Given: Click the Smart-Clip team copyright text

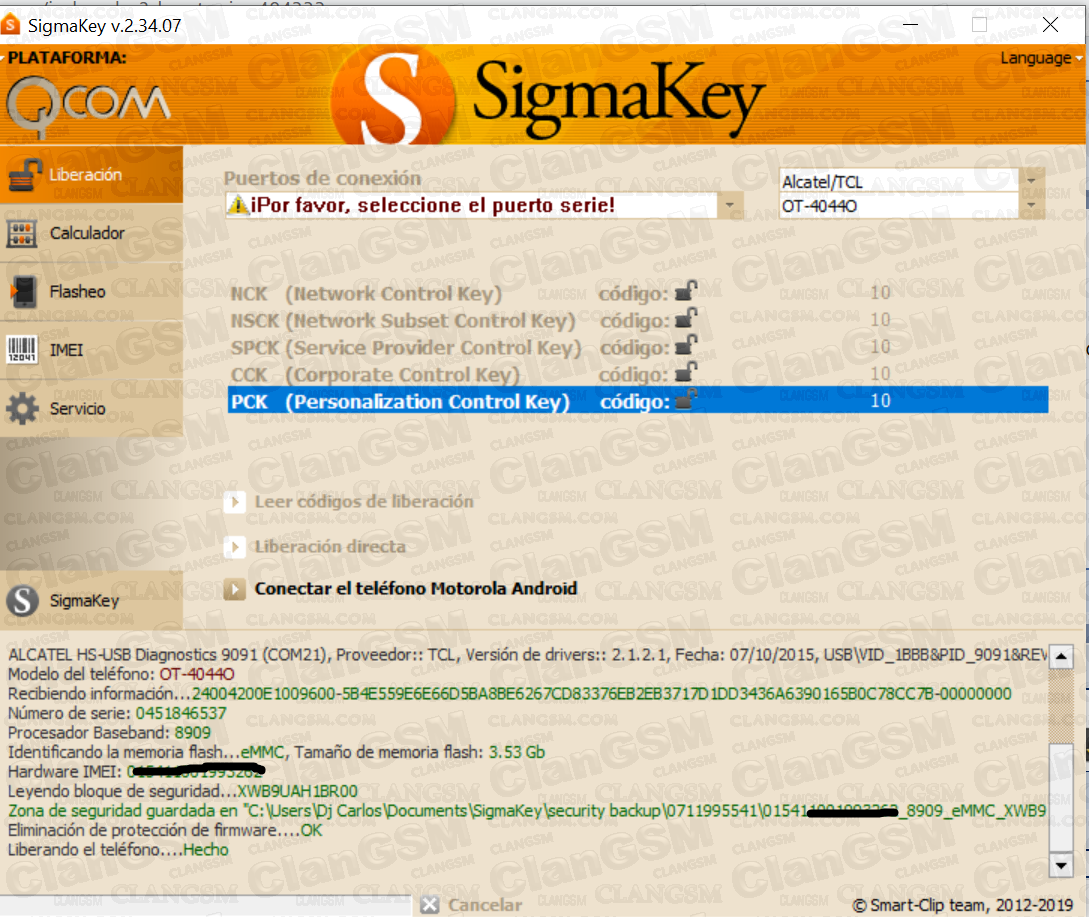Looking at the screenshot, I should 963,905.
